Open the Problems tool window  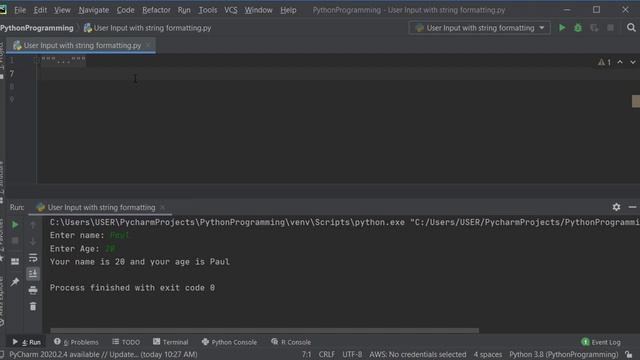(x=76, y=342)
